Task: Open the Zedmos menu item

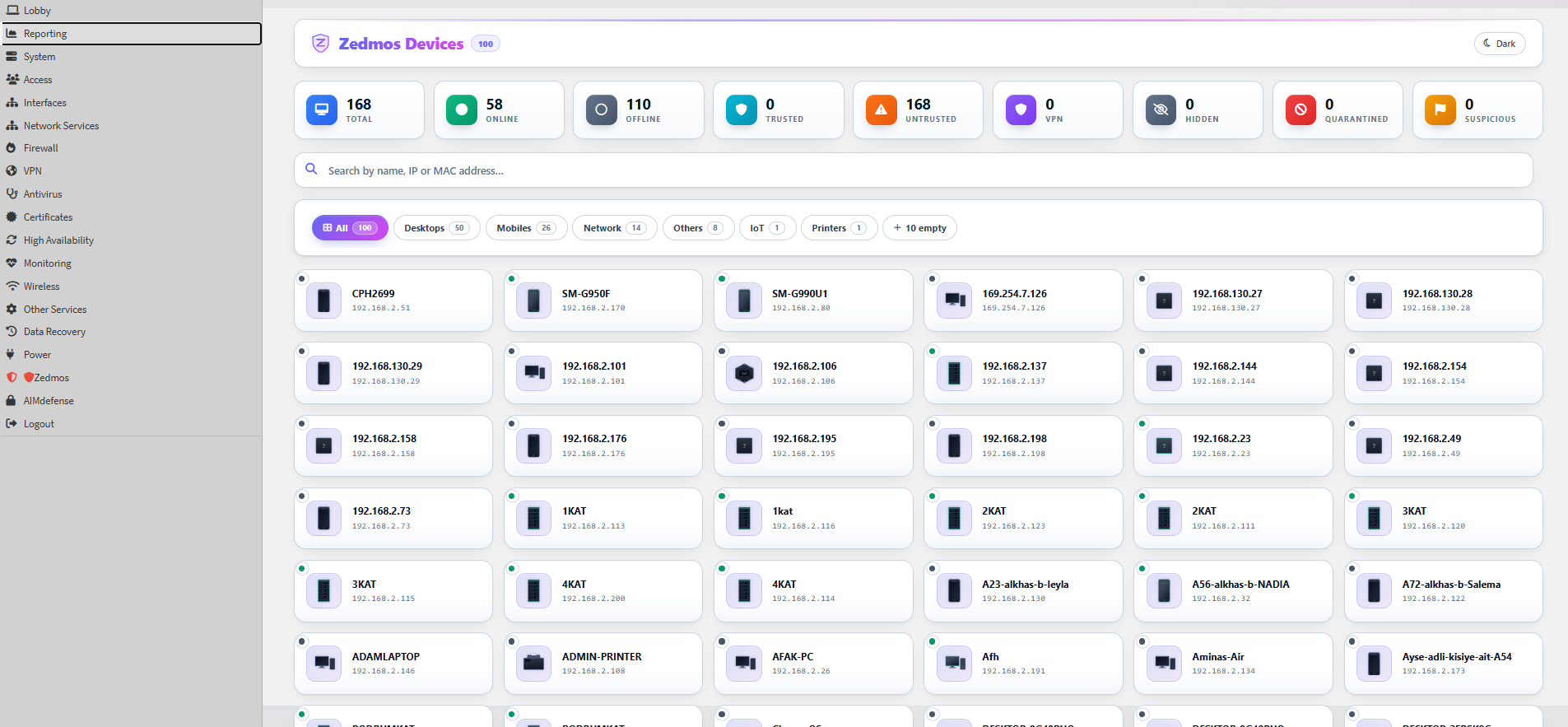Action: click(131, 378)
